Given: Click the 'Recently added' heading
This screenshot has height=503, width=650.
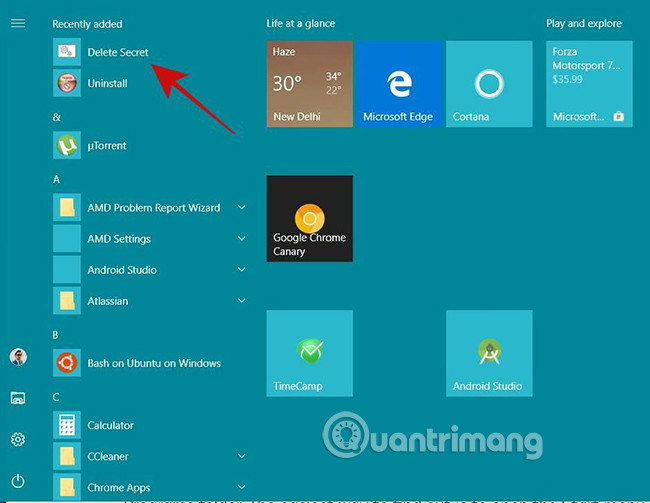Looking at the screenshot, I should pos(87,24).
